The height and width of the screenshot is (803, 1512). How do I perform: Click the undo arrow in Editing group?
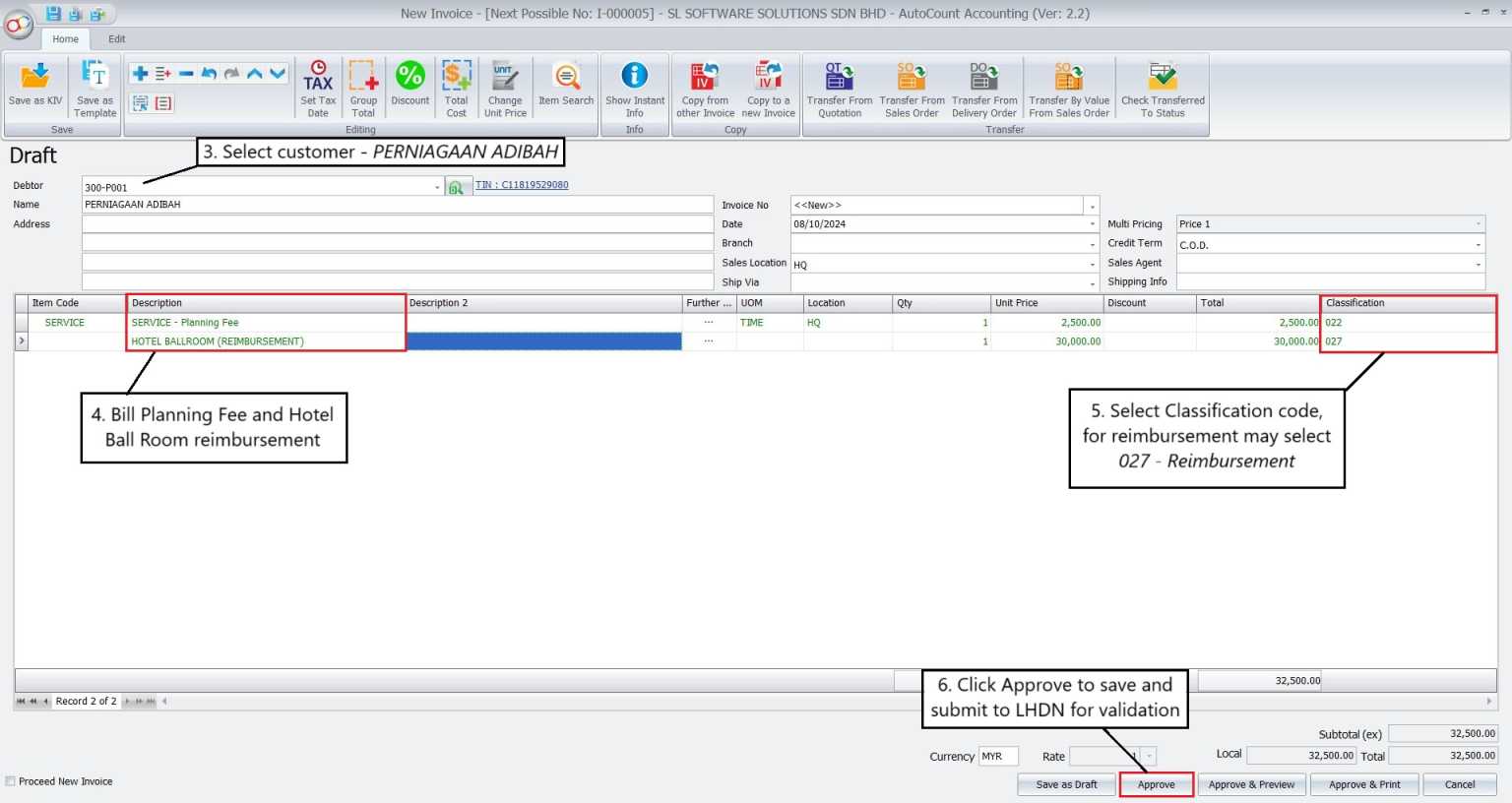point(209,74)
